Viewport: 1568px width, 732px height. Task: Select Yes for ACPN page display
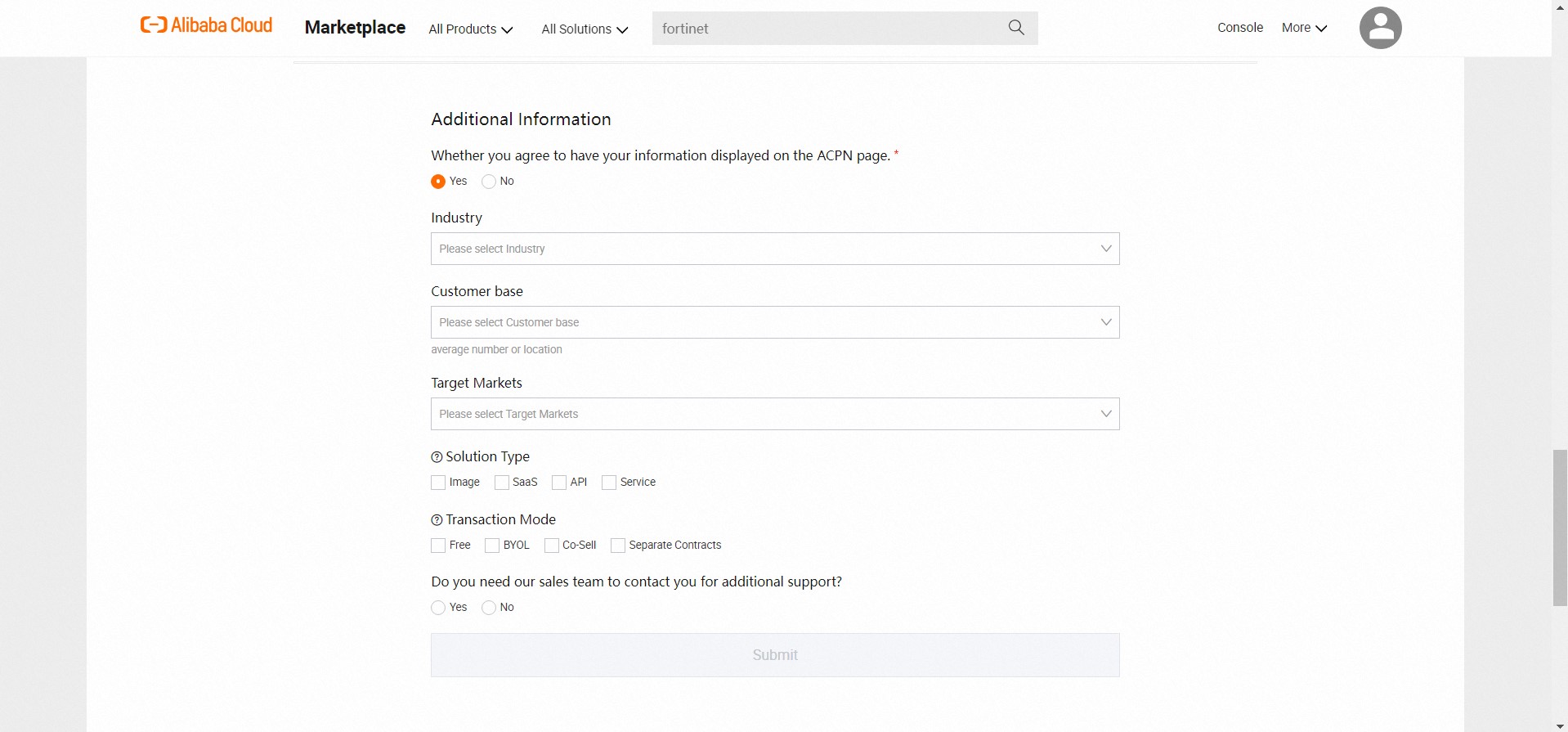pyautogui.click(x=438, y=182)
